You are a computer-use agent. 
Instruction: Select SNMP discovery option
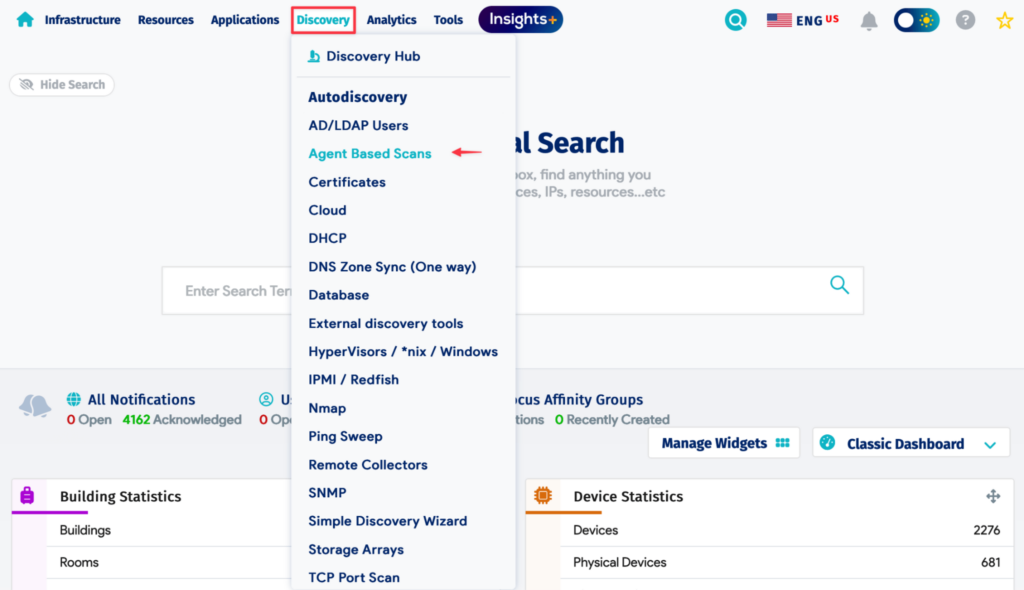click(x=327, y=493)
